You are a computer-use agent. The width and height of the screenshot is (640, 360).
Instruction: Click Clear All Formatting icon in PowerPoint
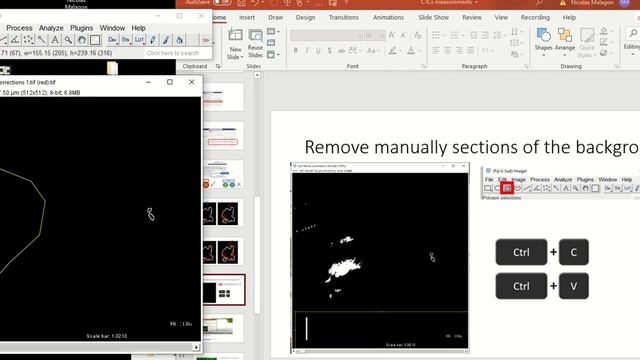tap(418, 36)
